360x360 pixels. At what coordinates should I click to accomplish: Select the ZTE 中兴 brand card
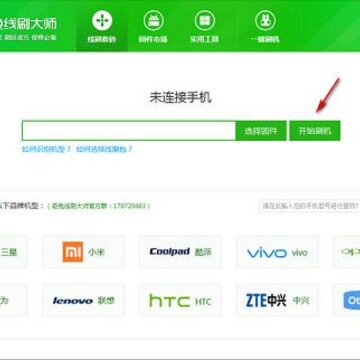point(277,300)
